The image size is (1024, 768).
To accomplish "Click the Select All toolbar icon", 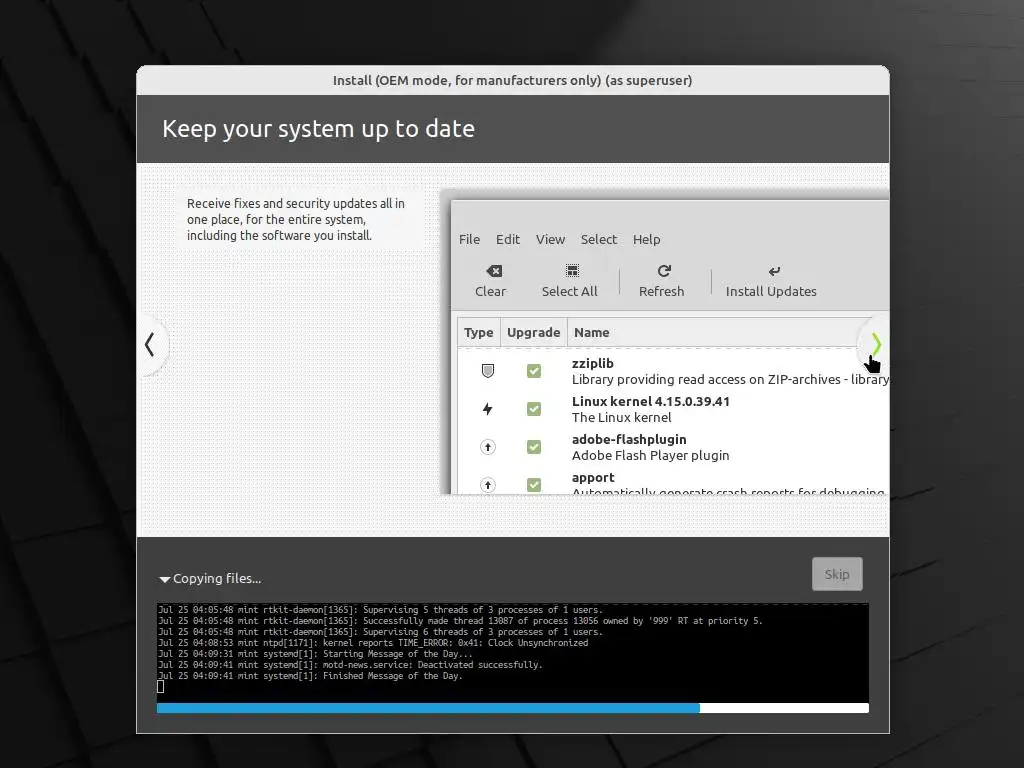I will click(572, 271).
